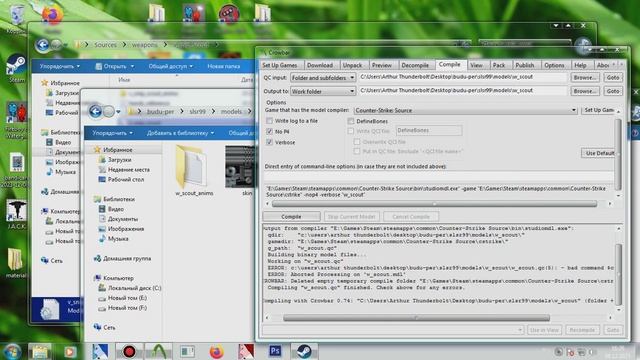This screenshot has width=640, height=360.
Task: Click the command-line preview horizontal scrollbar
Action: point(434,204)
